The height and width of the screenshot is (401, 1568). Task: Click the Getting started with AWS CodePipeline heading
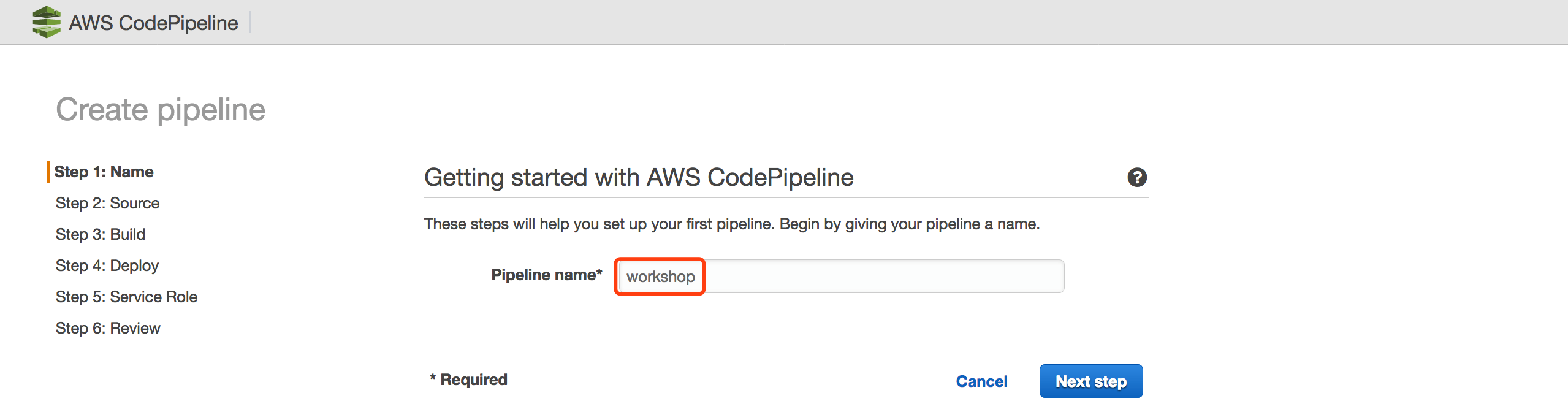(639, 177)
